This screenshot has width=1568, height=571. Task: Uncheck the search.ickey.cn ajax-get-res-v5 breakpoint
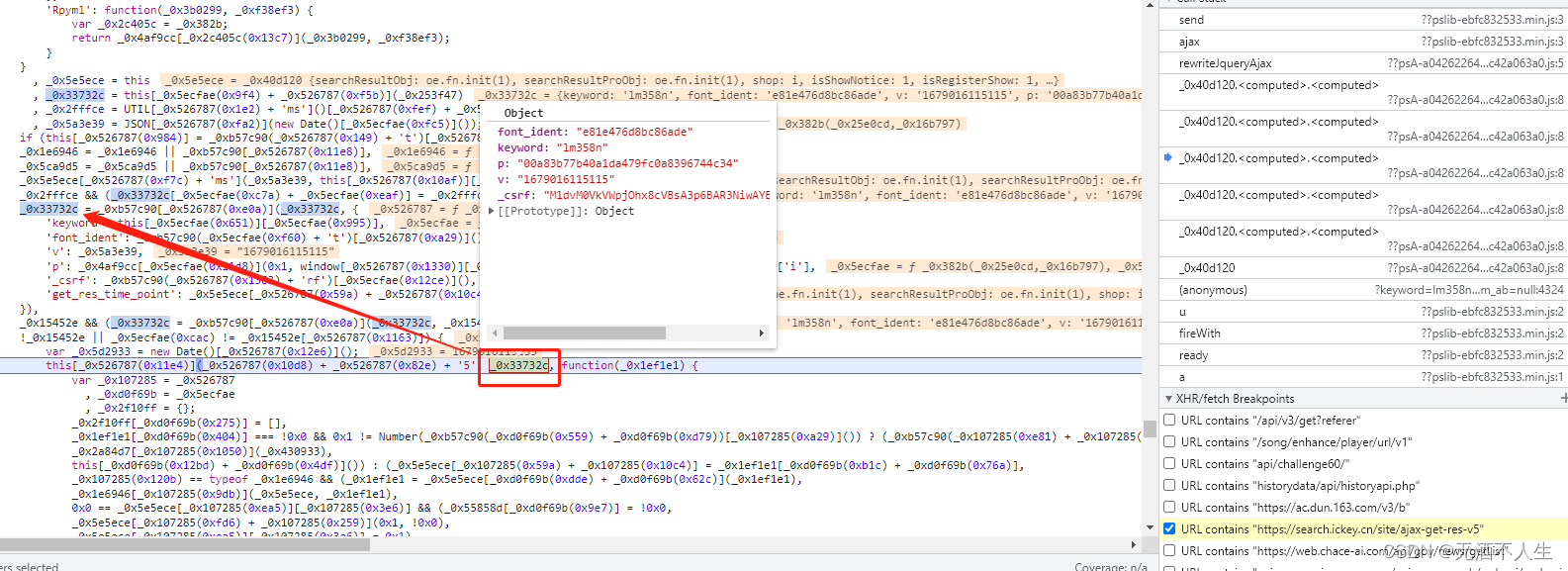(x=1169, y=529)
